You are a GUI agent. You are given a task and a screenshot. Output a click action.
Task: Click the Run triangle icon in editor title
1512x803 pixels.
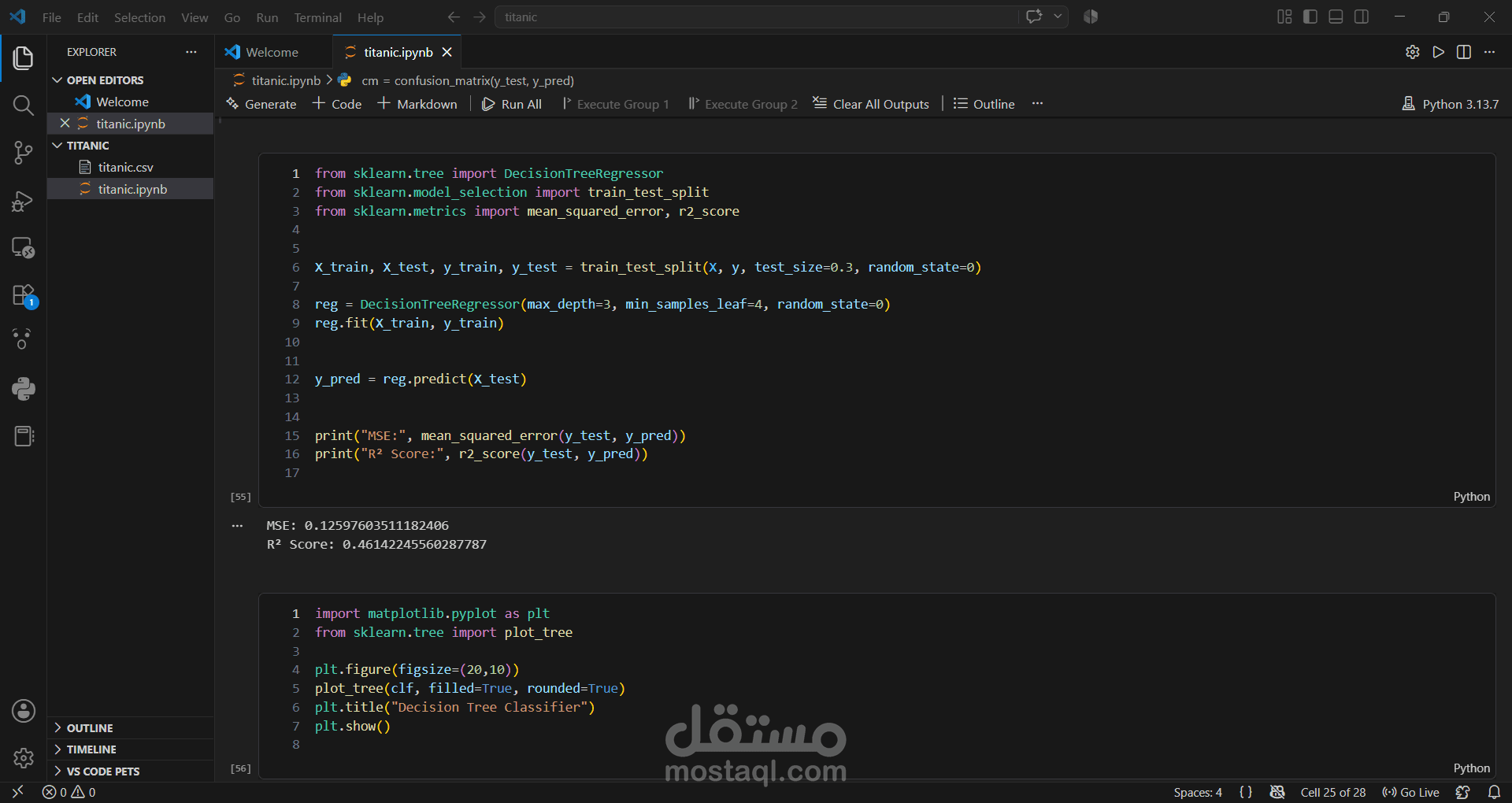1438,52
